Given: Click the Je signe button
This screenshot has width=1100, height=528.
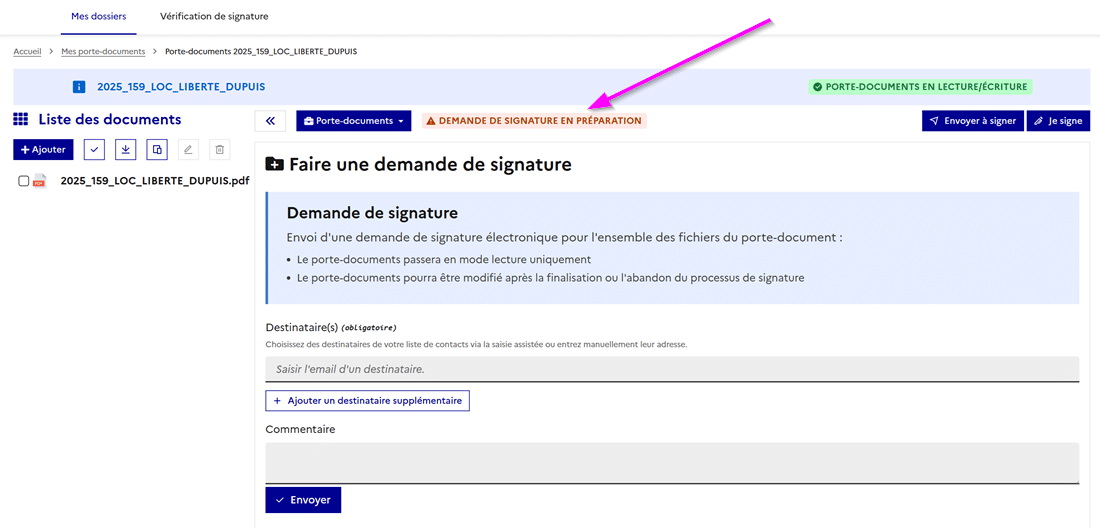Looking at the screenshot, I should (x=1058, y=121).
